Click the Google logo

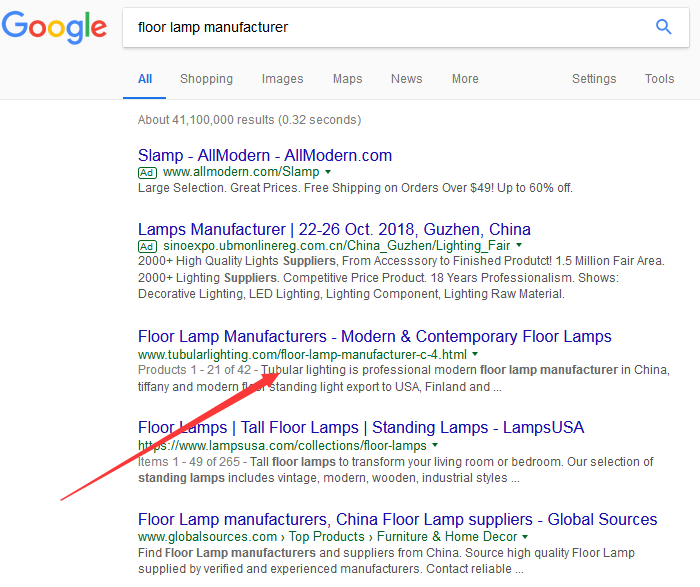click(x=54, y=27)
